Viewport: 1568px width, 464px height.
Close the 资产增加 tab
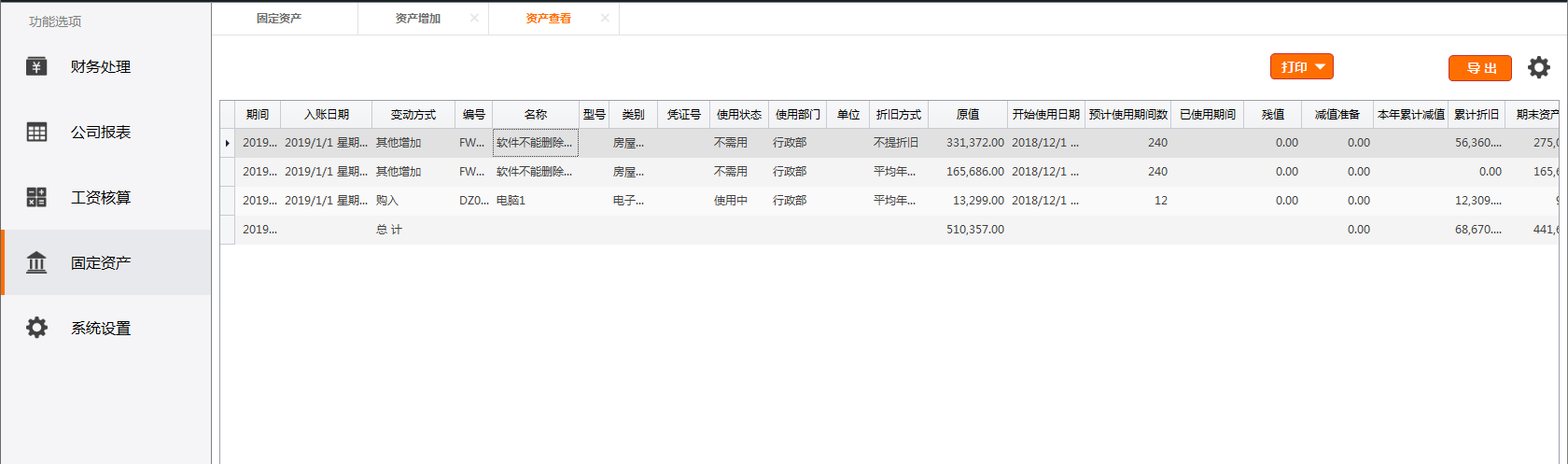point(474,18)
